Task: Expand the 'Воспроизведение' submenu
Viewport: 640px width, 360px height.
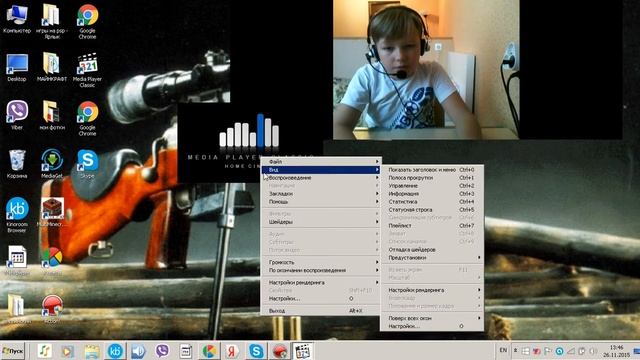Action: coord(321,178)
